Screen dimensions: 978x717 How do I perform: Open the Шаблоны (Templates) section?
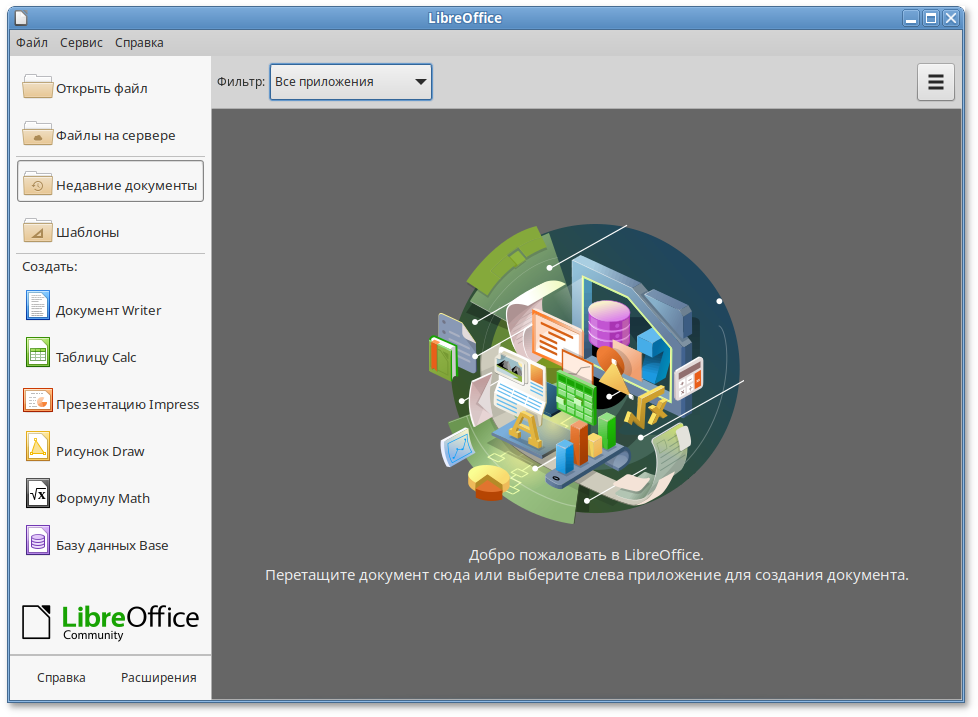88,231
